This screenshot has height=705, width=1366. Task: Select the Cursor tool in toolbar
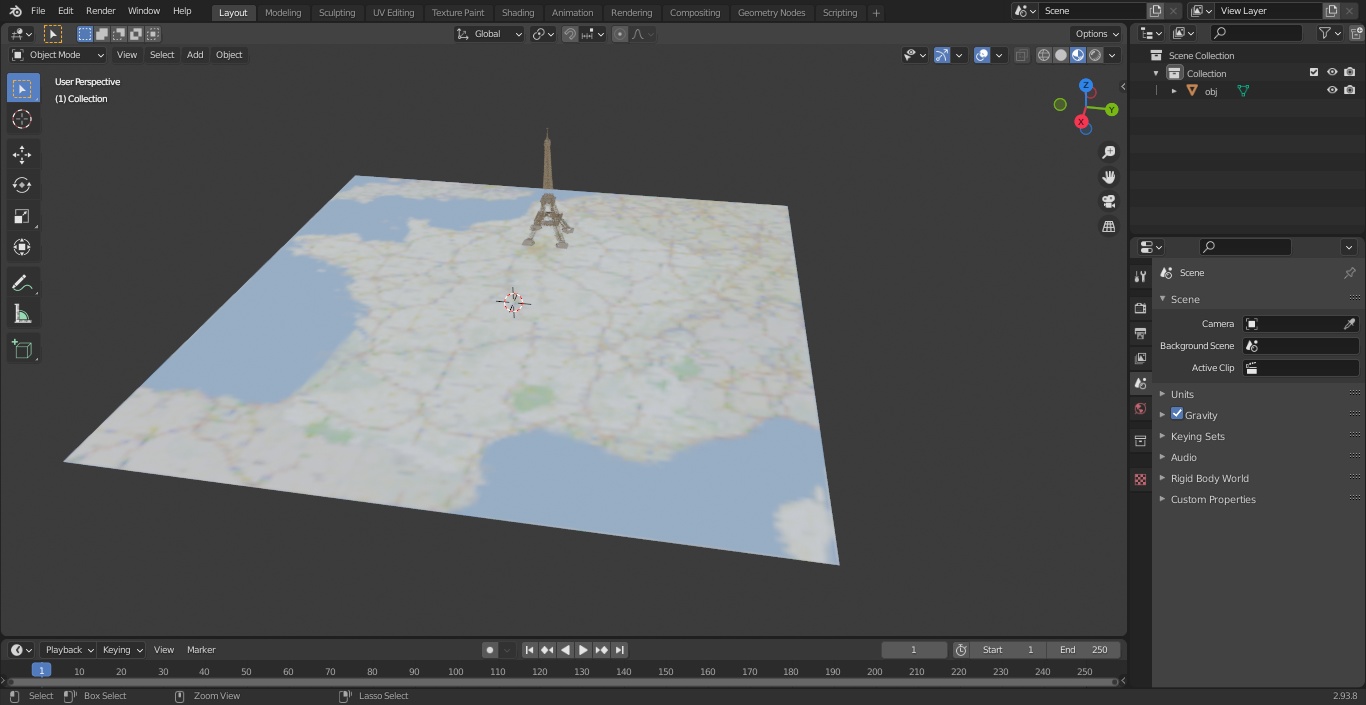tap(22, 119)
